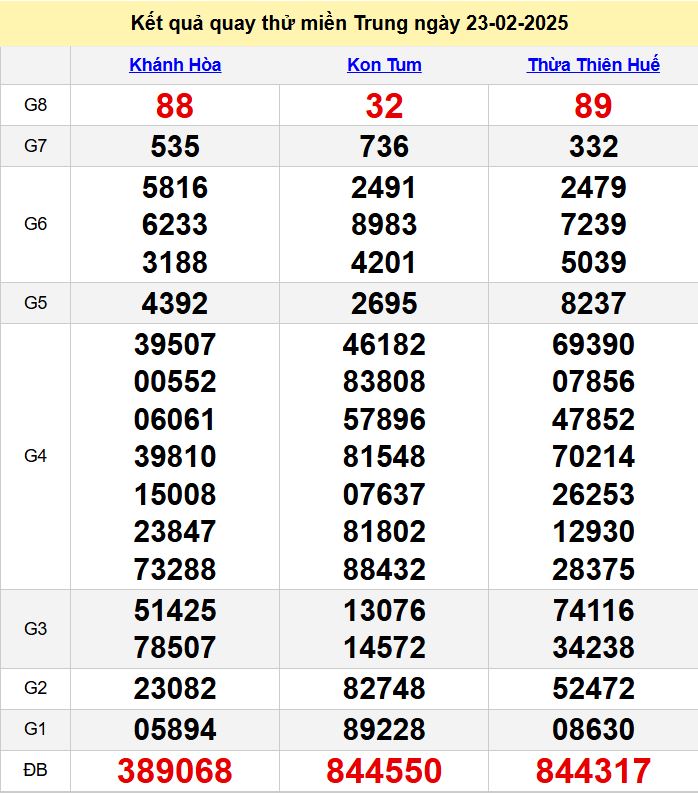
Task: Click red G8 number 89
Action: (593, 106)
